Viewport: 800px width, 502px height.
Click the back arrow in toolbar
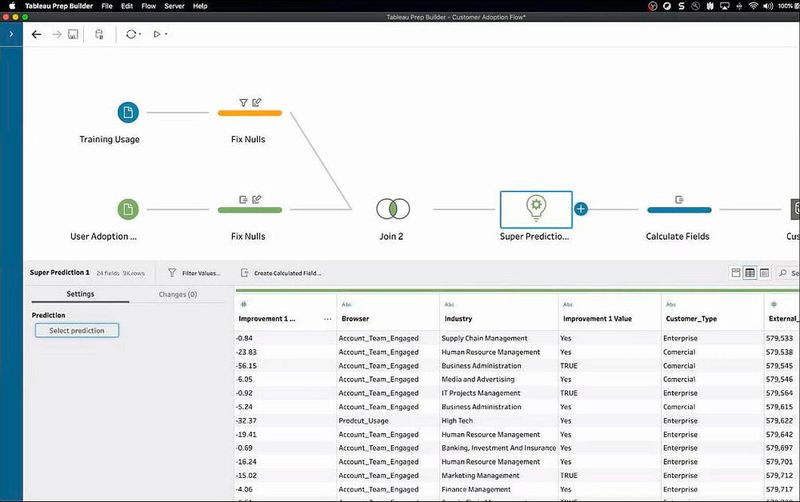click(36, 34)
